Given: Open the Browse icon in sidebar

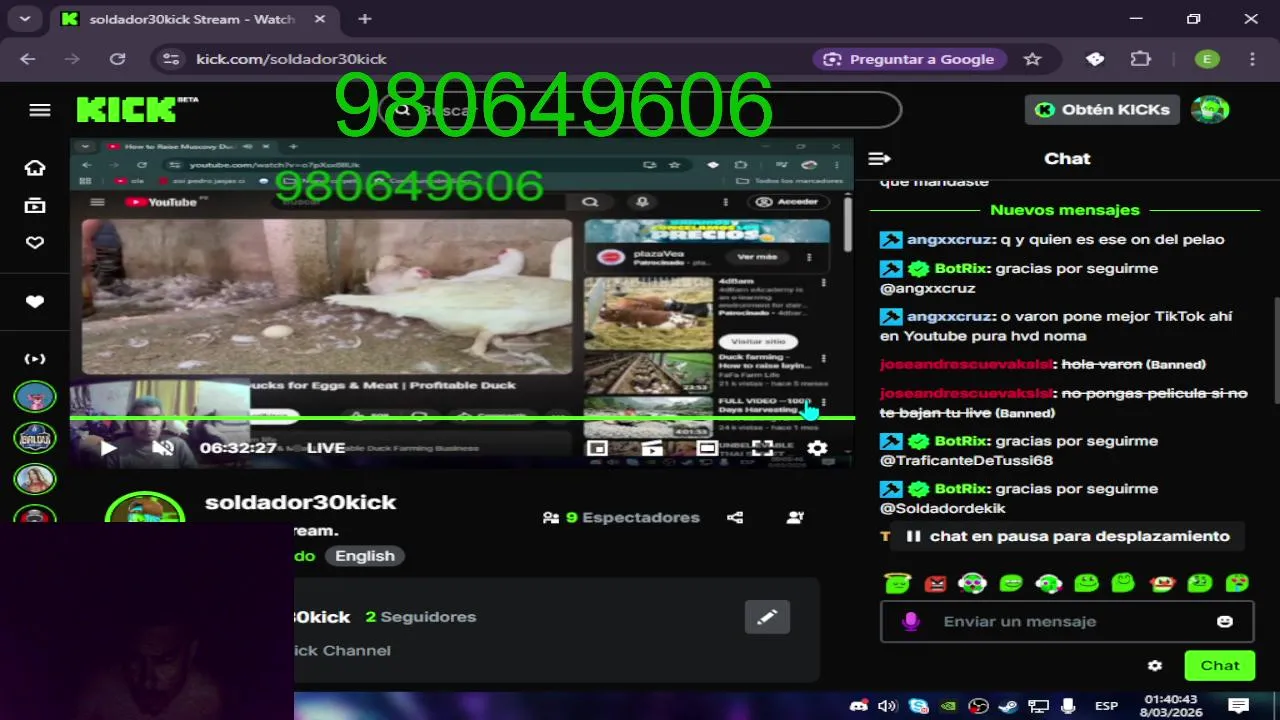Looking at the screenshot, I should 35,206.
